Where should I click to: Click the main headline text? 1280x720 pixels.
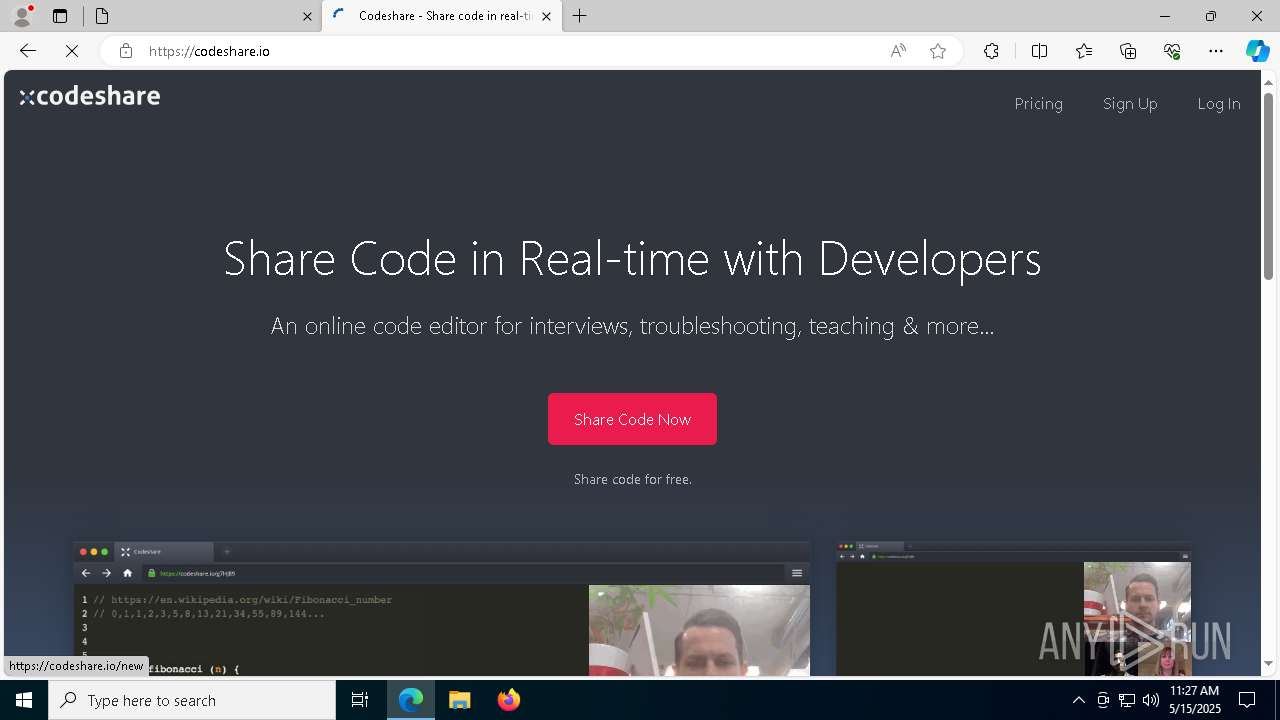click(632, 259)
